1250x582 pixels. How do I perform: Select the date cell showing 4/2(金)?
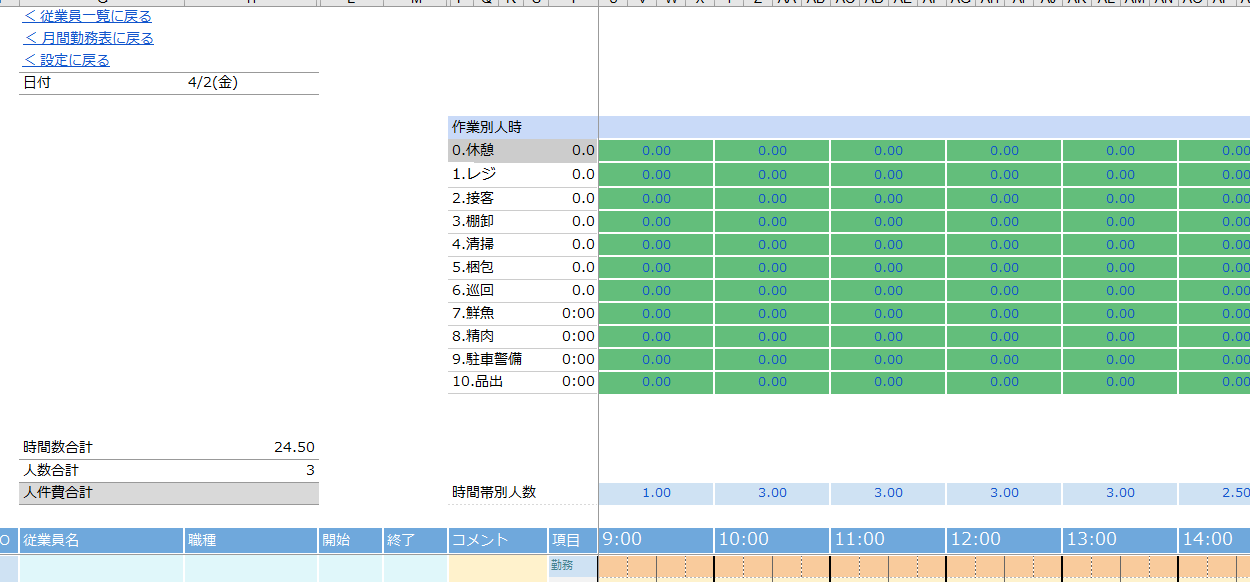212,82
